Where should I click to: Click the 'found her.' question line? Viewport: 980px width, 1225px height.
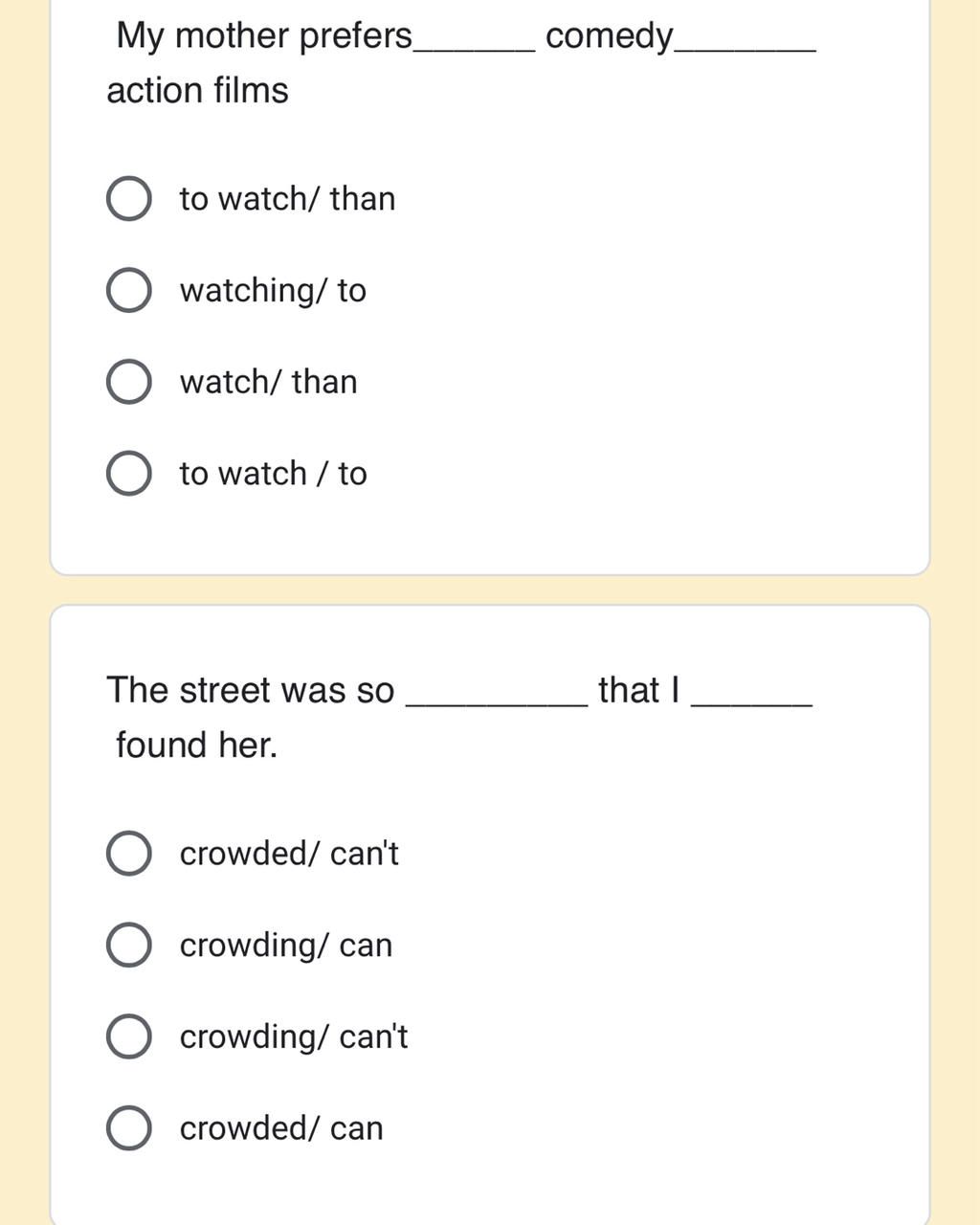tap(196, 745)
